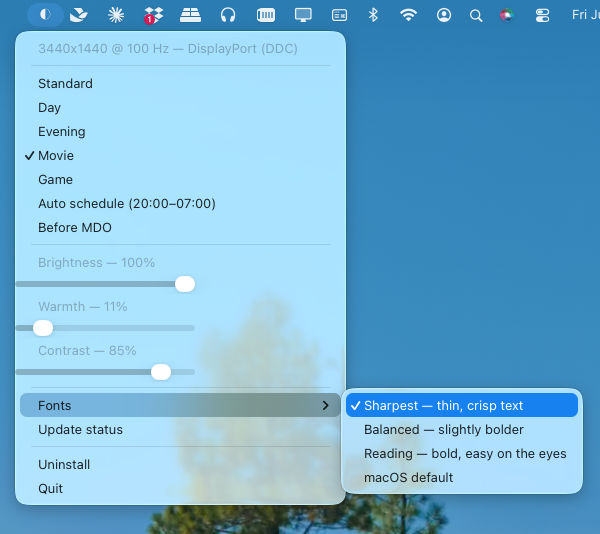This screenshot has width=600, height=534.
Task: Click the Warmth slider knob
Action: 43,328
